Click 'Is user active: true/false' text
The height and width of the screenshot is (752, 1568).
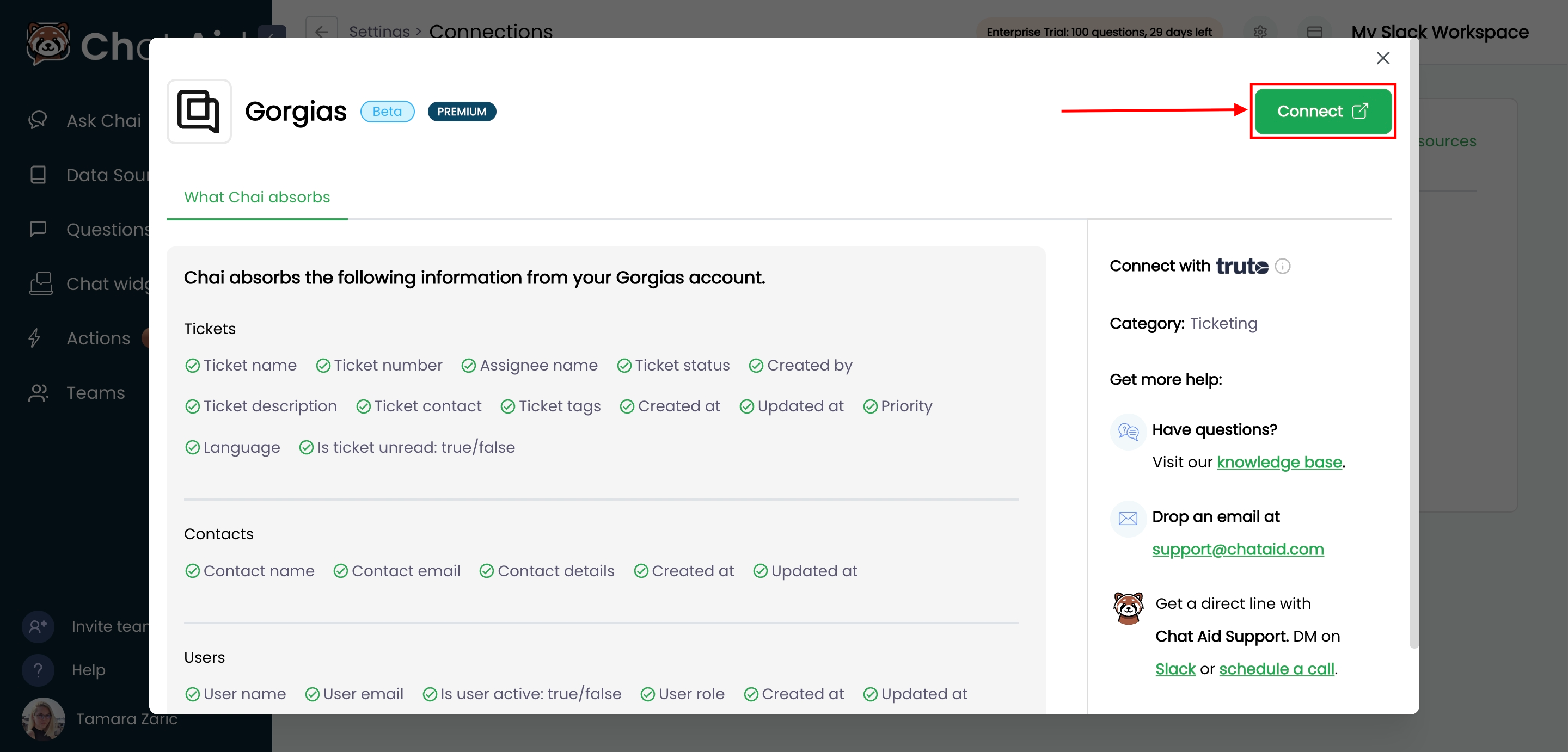531,694
